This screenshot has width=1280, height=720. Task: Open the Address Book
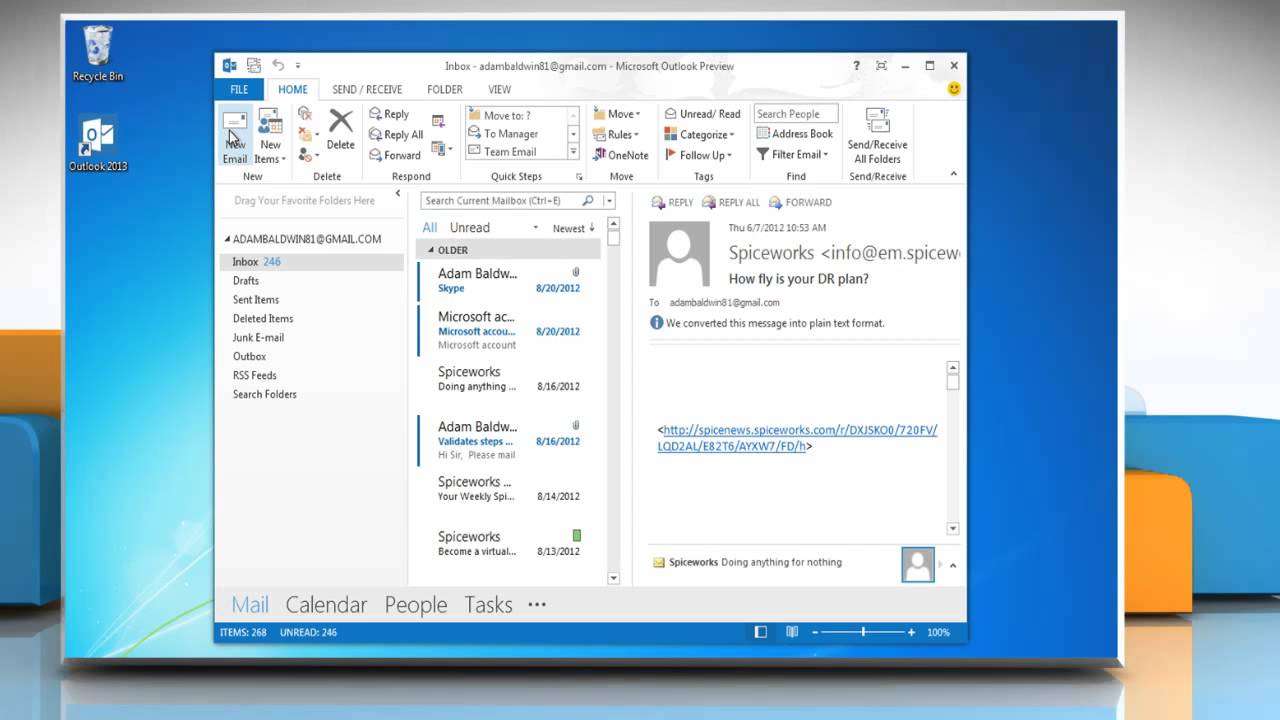(794, 134)
